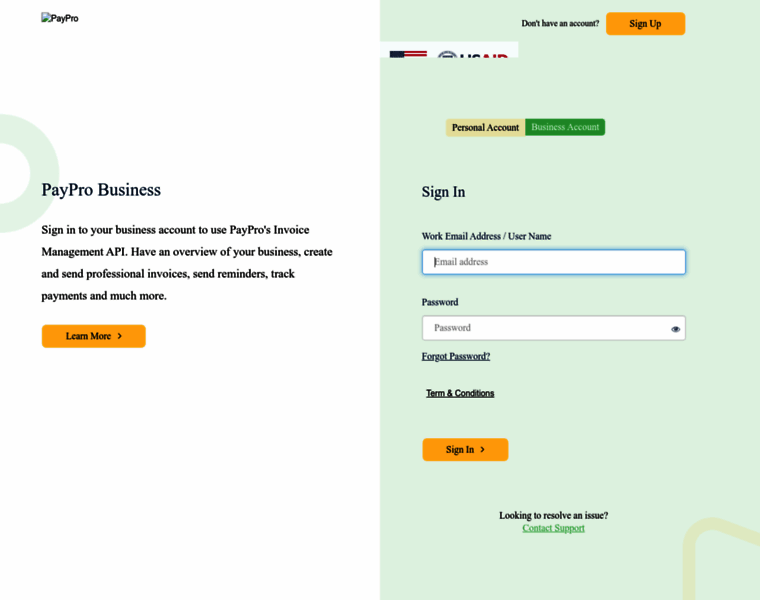760x600 pixels.
Task: Focus the Email address input field
Action: point(554,262)
